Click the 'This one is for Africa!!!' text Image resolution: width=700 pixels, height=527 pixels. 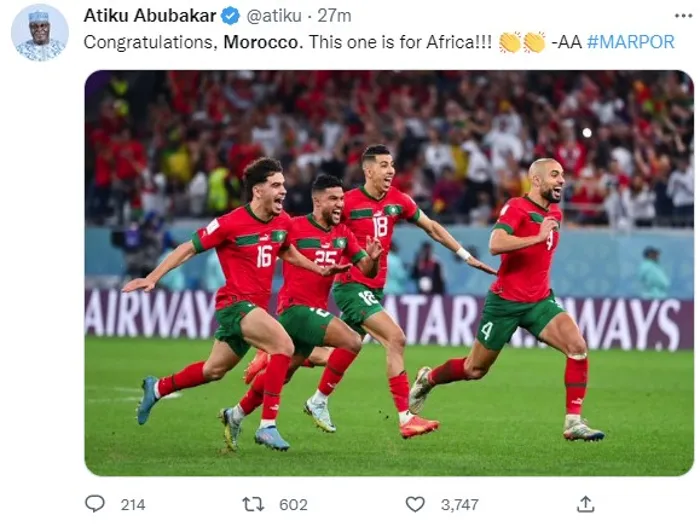point(400,42)
